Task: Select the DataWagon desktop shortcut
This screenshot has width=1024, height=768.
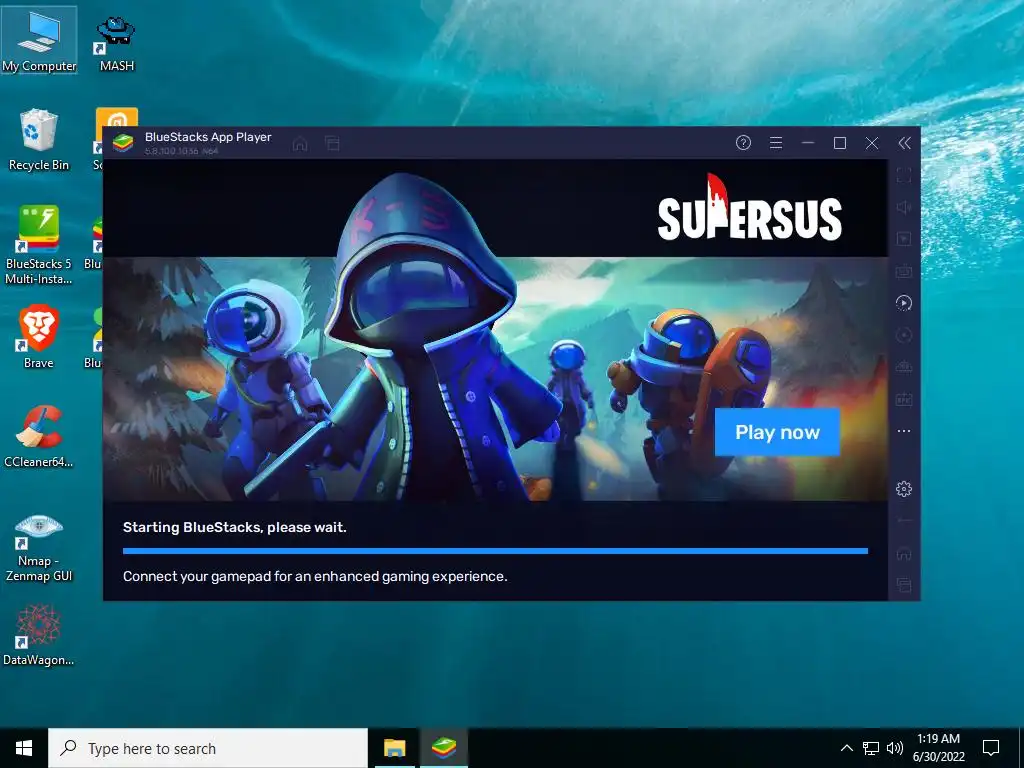Action: (39, 635)
